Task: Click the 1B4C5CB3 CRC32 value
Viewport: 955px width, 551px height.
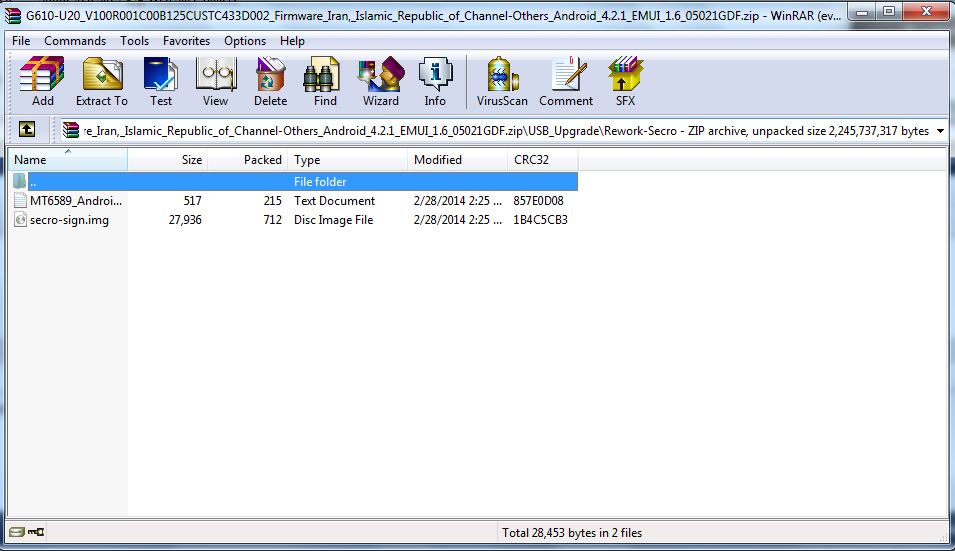Action: 540,220
